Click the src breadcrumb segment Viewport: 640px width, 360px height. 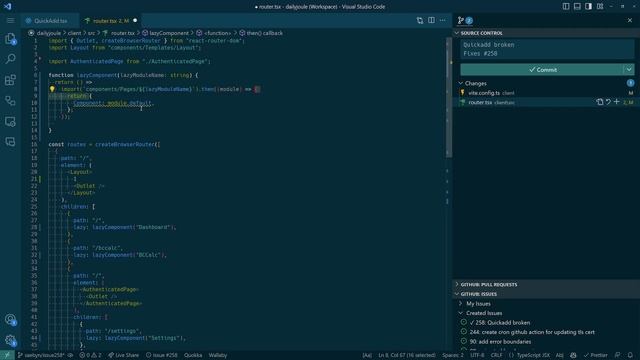coord(91,33)
